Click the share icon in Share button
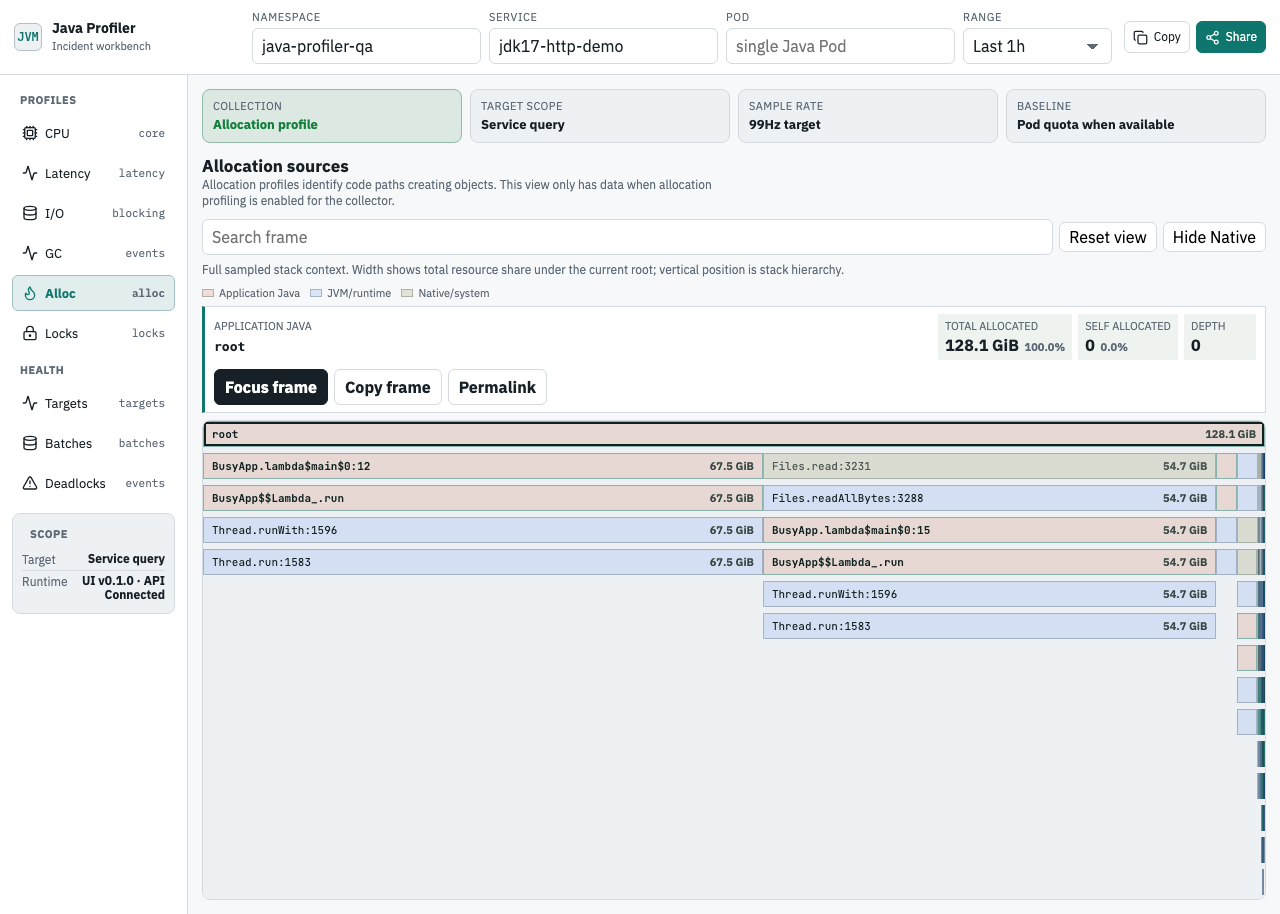Image resolution: width=1280 pixels, height=914 pixels. 1213,37
